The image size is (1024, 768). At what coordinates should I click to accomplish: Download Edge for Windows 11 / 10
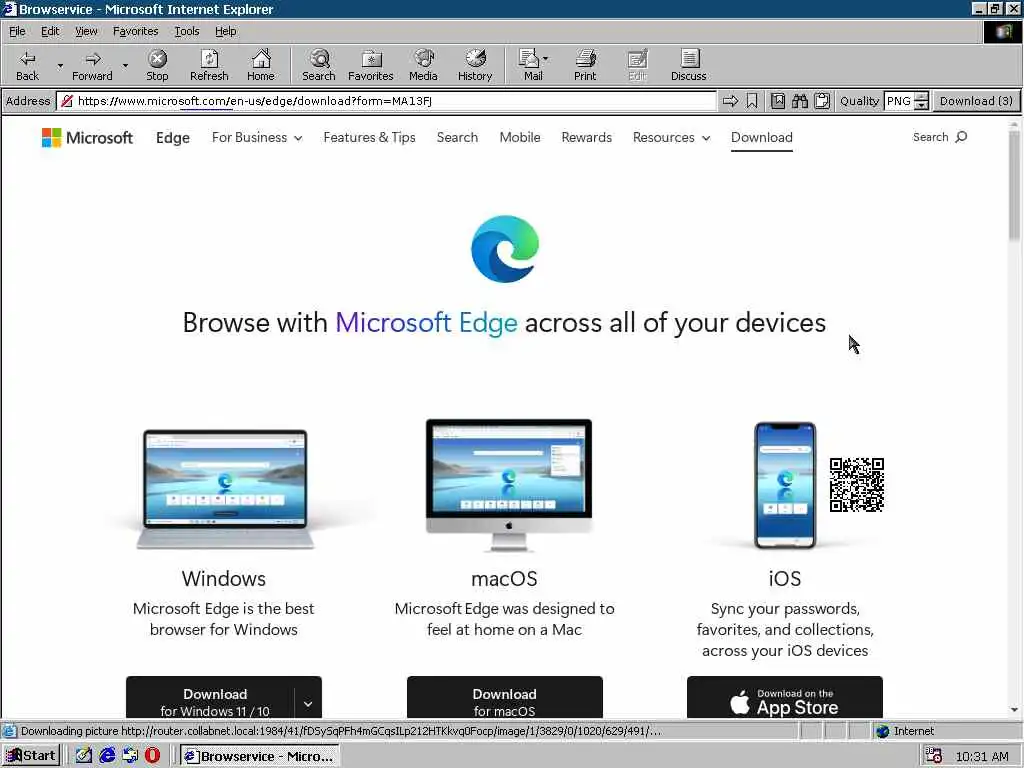click(210, 697)
